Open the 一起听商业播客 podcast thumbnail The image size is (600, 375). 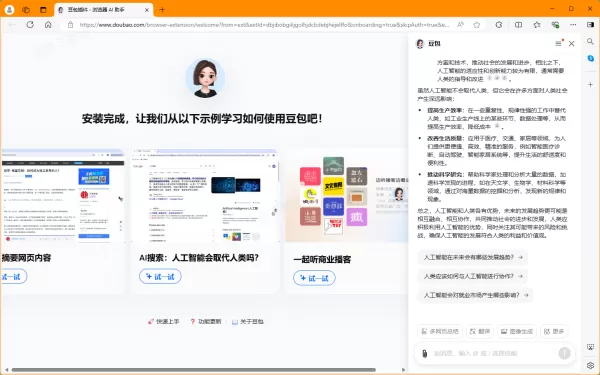coord(347,196)
